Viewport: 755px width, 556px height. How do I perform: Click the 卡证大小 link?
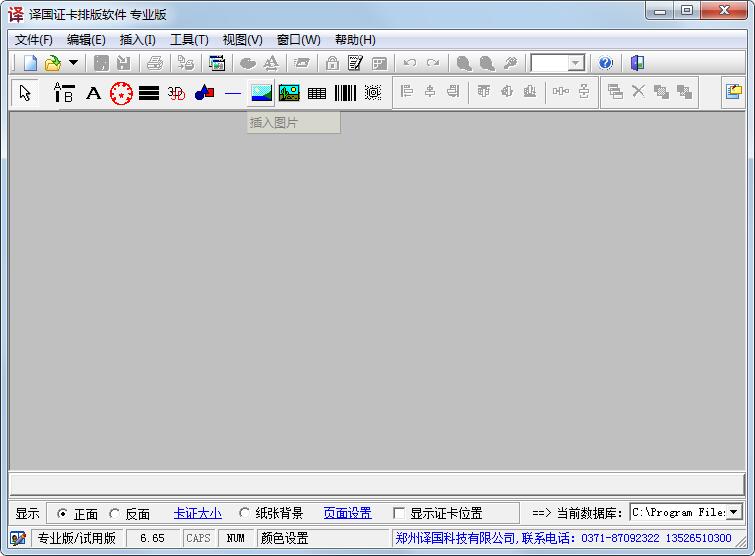(x=198, y=513)
